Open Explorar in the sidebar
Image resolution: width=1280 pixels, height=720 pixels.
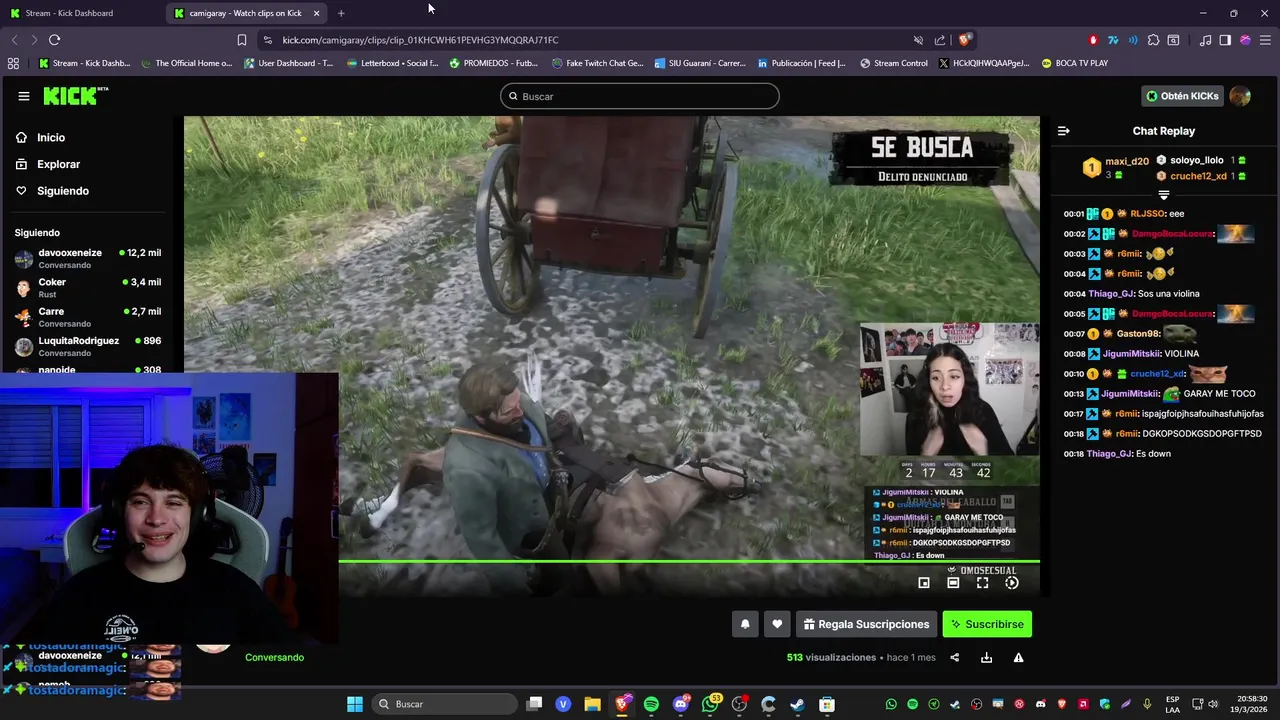tap(58, 164)
